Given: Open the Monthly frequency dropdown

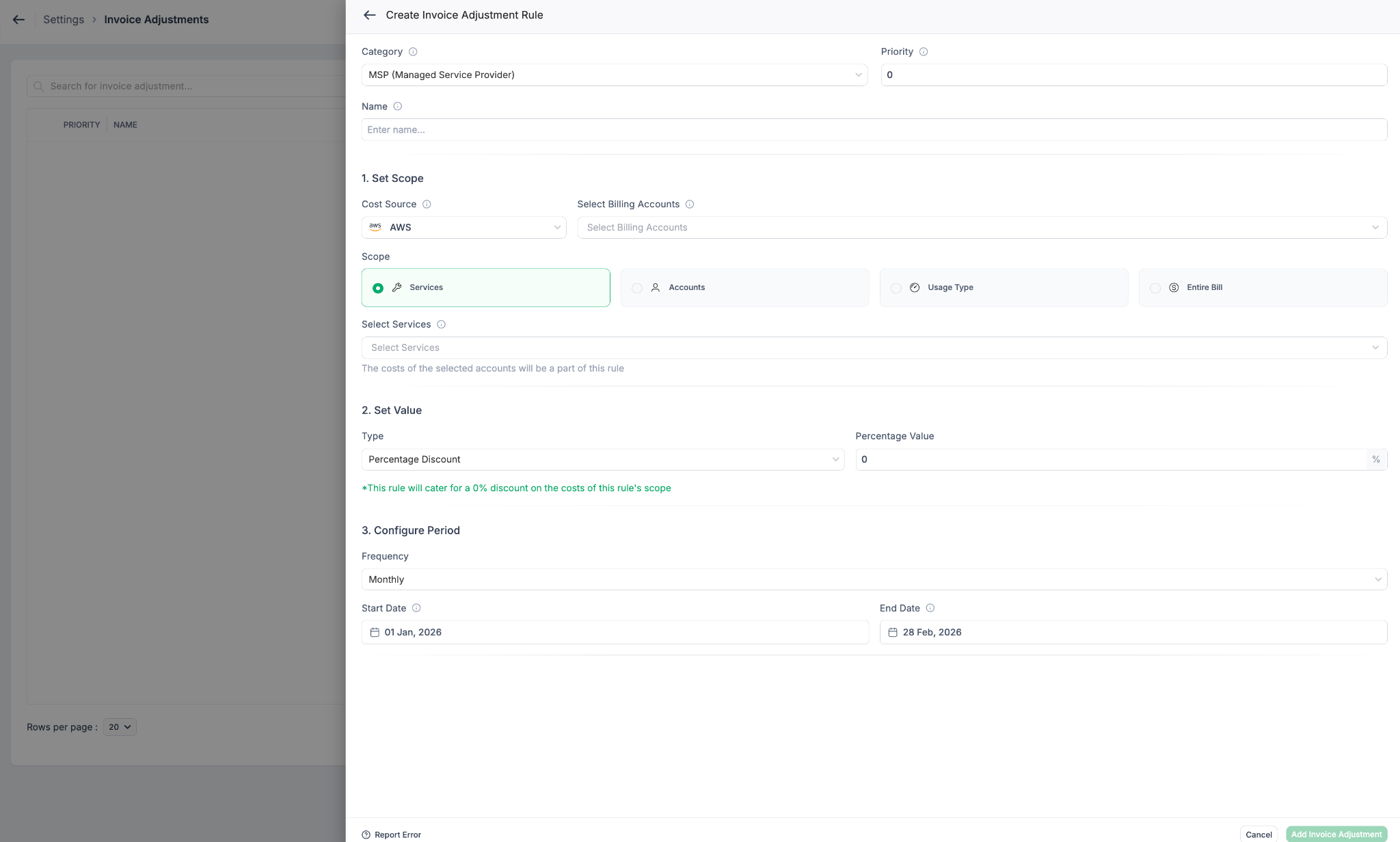Looking at the screenshot, I should 874,579.
